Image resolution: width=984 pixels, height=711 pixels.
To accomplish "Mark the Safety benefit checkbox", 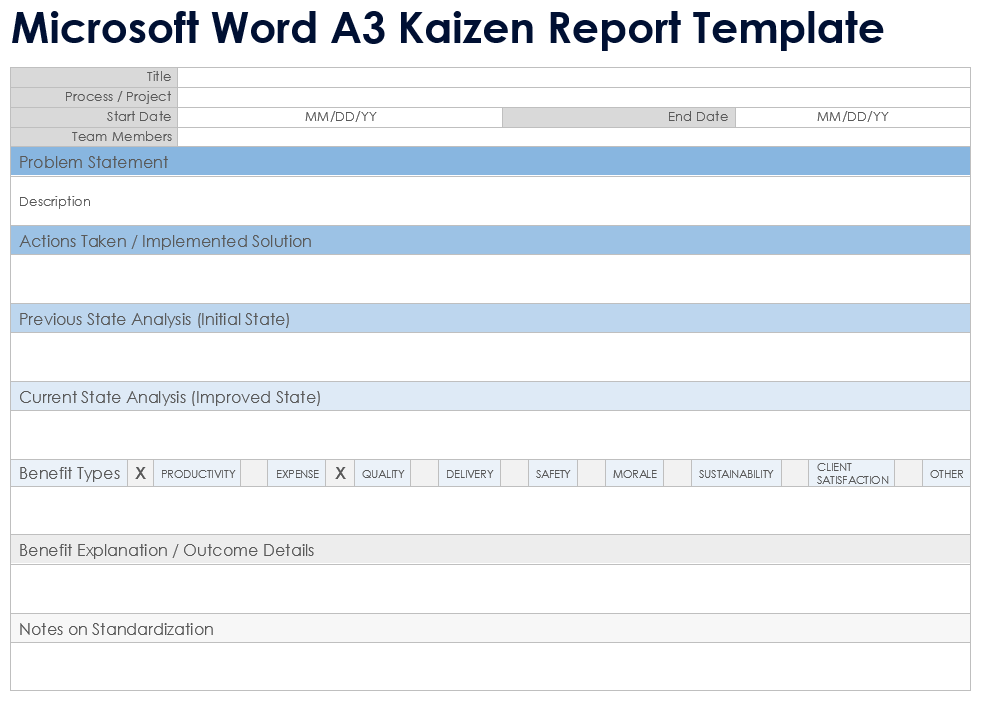I will [x=514, y=474].
